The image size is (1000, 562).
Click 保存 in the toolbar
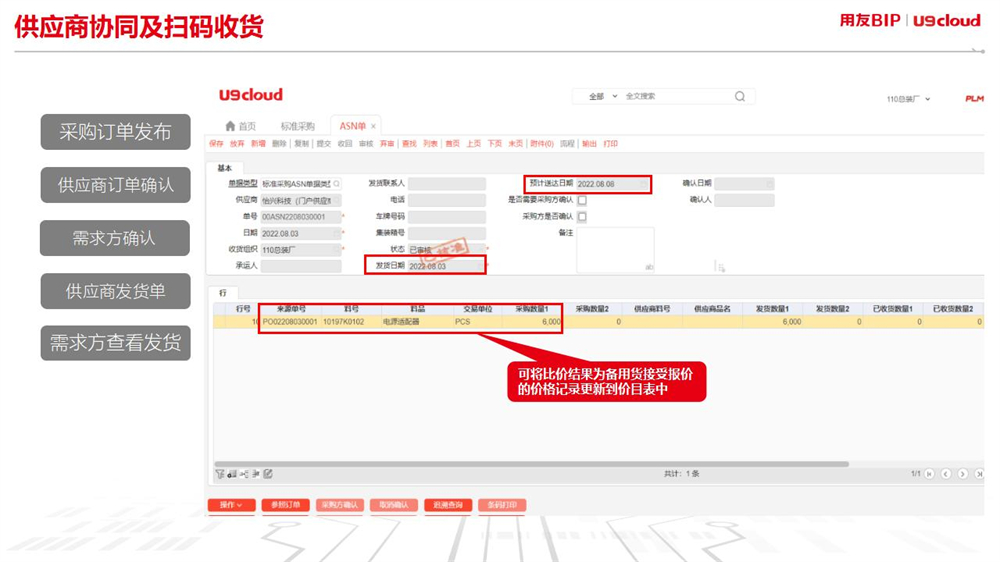click(x=217, y=144)
